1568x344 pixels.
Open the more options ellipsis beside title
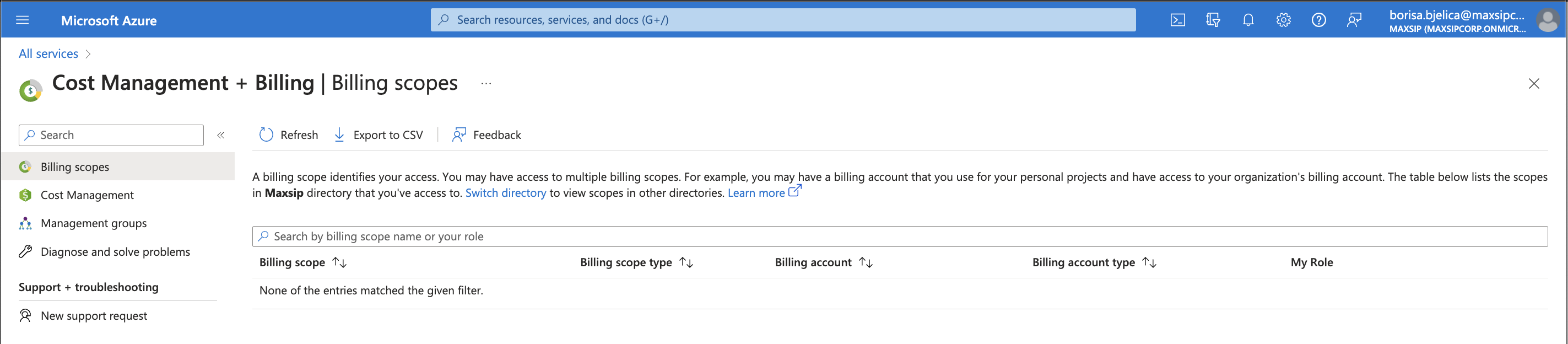tap(486, 83)
